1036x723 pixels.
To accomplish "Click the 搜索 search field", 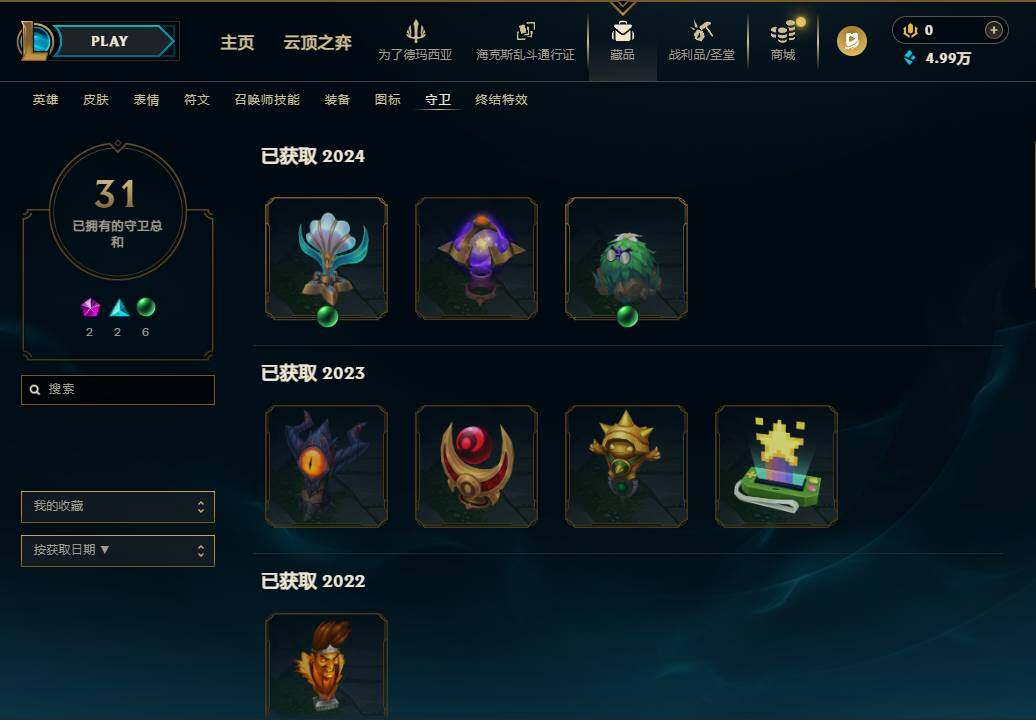I will click(118, 390).
